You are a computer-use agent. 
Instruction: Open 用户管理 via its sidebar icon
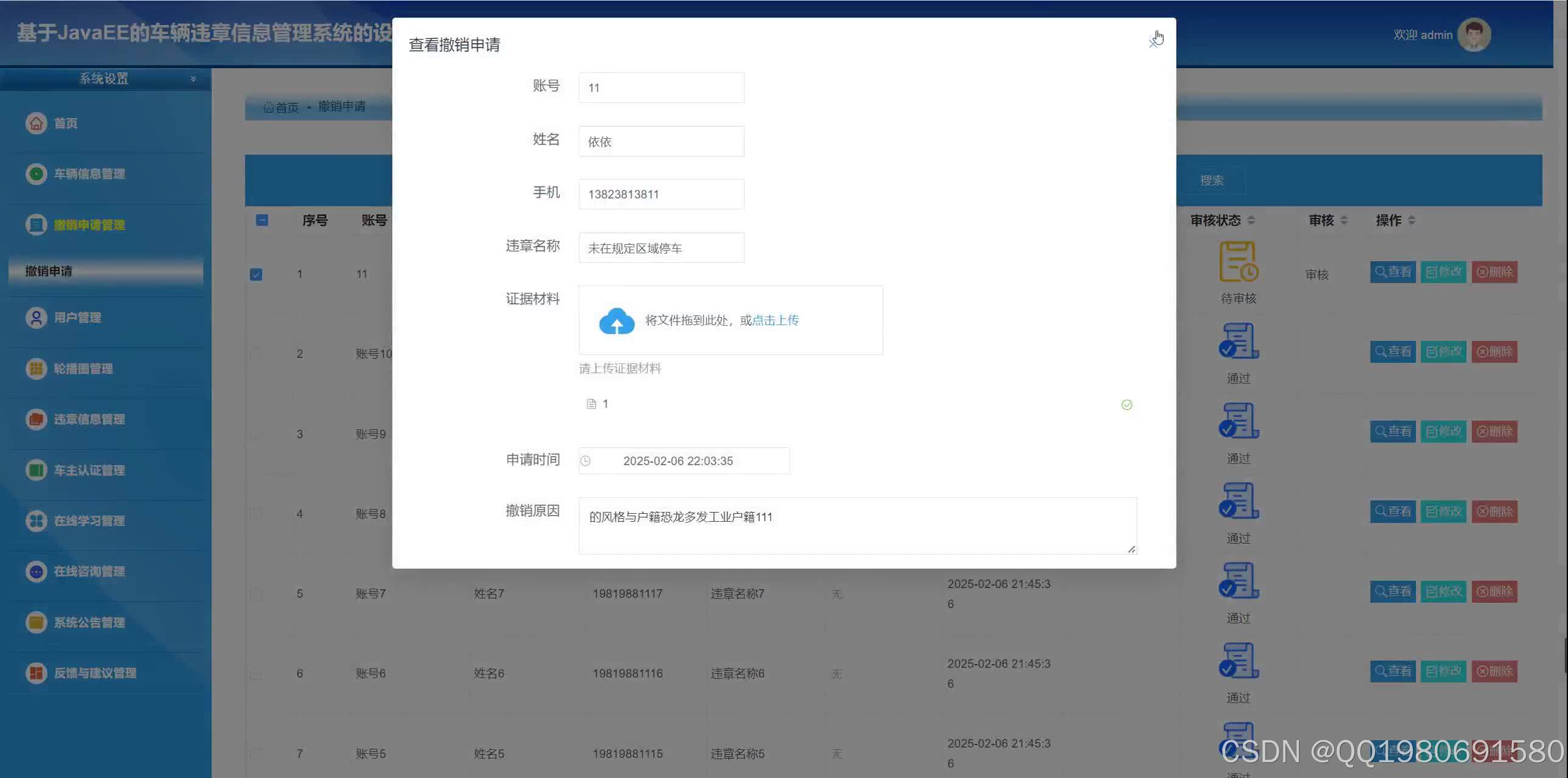37,317
